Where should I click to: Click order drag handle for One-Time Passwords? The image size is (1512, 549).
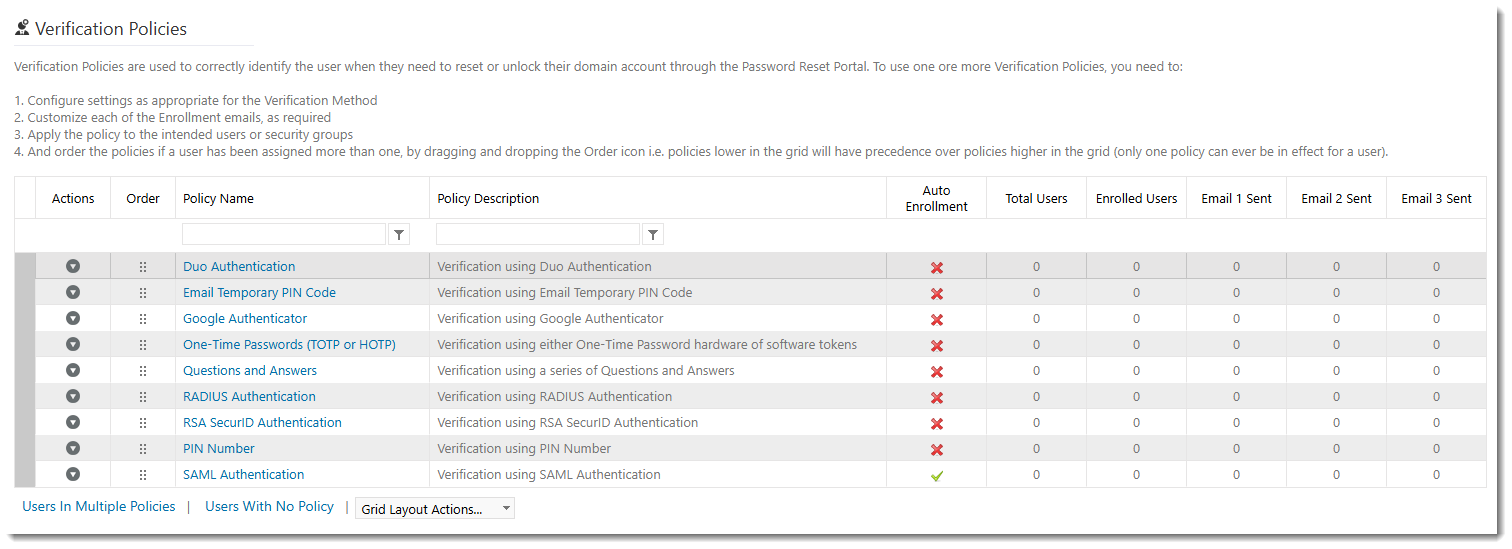pyautogui.click(x=143, y=345)
